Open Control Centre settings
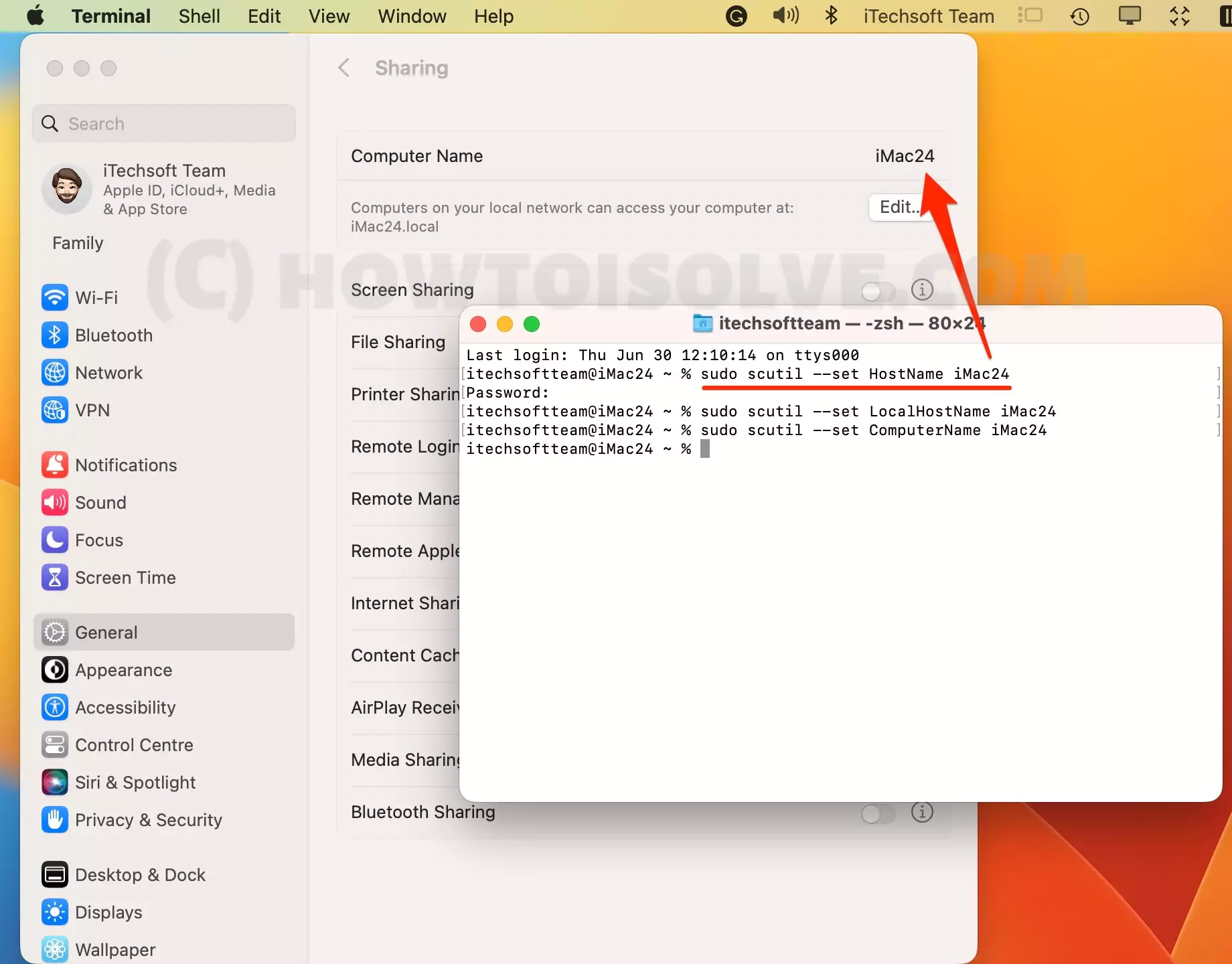The image size is (1232, 964). click(x=164, y=744)
